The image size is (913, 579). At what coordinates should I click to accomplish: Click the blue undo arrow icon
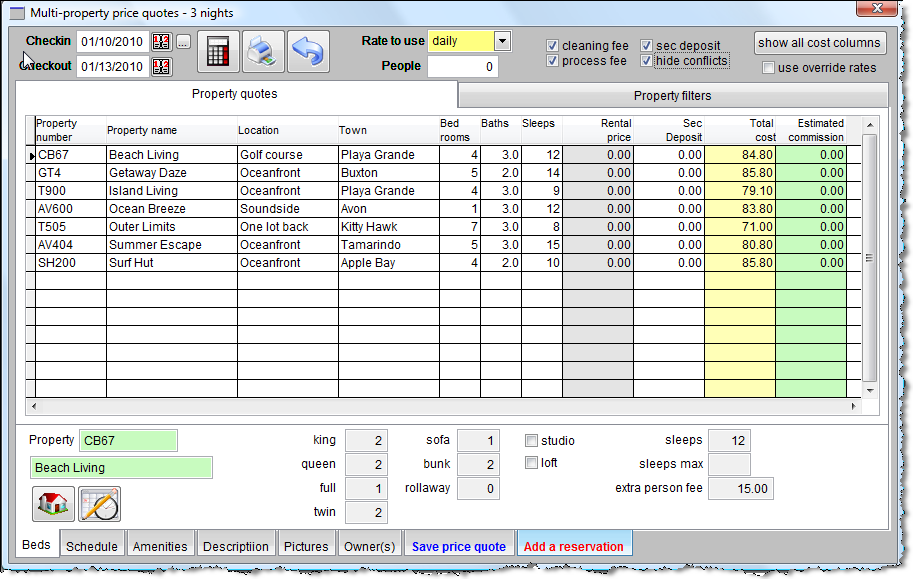click(308, 52)
